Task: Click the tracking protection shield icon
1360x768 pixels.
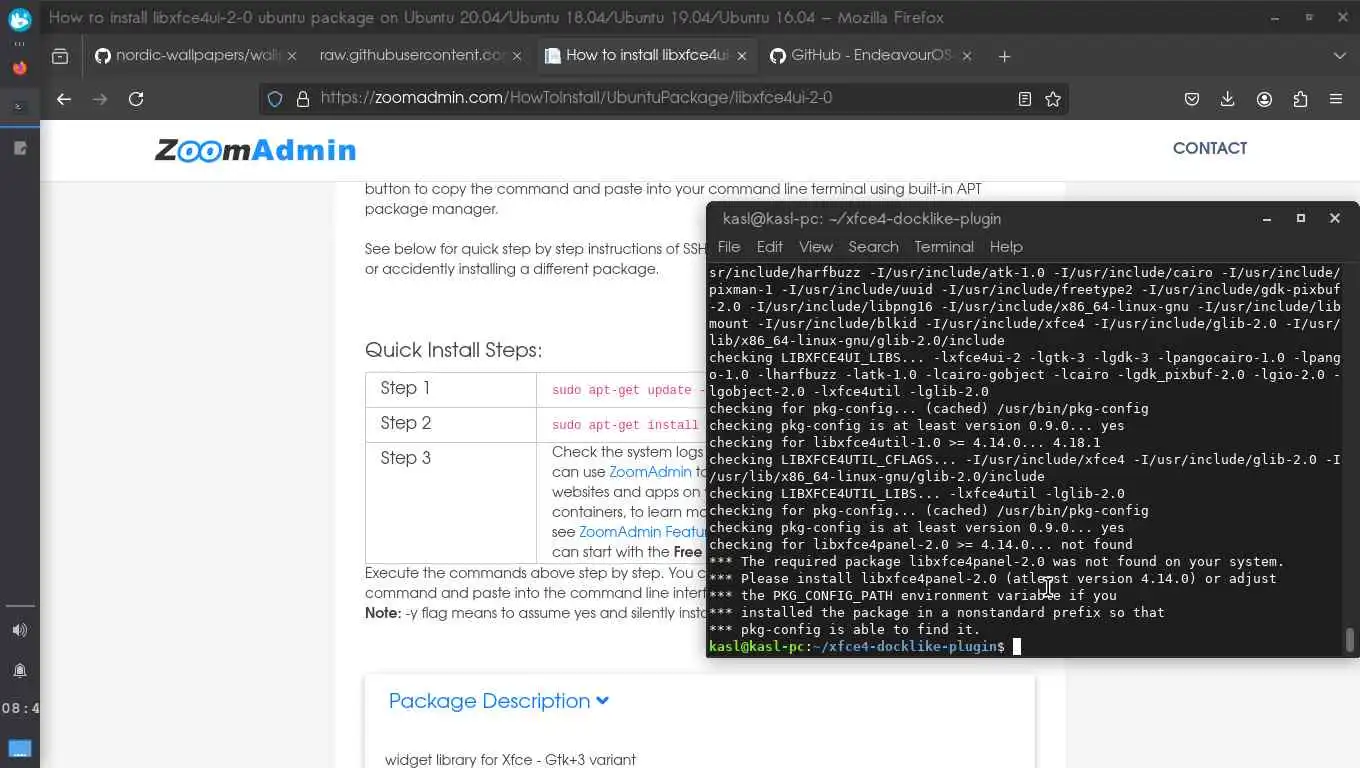Action: tap(275, 99)
